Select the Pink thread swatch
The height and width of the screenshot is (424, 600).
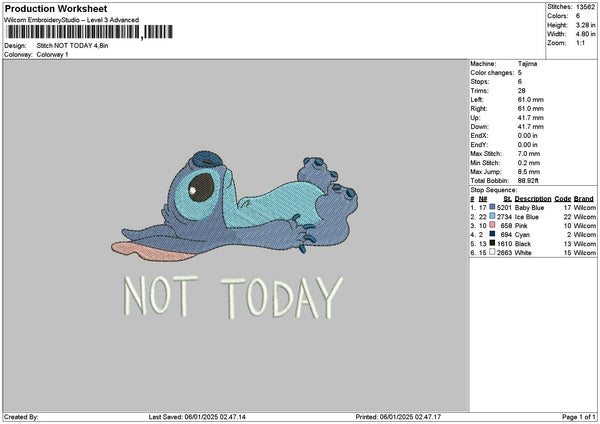[x=492, y=225]
